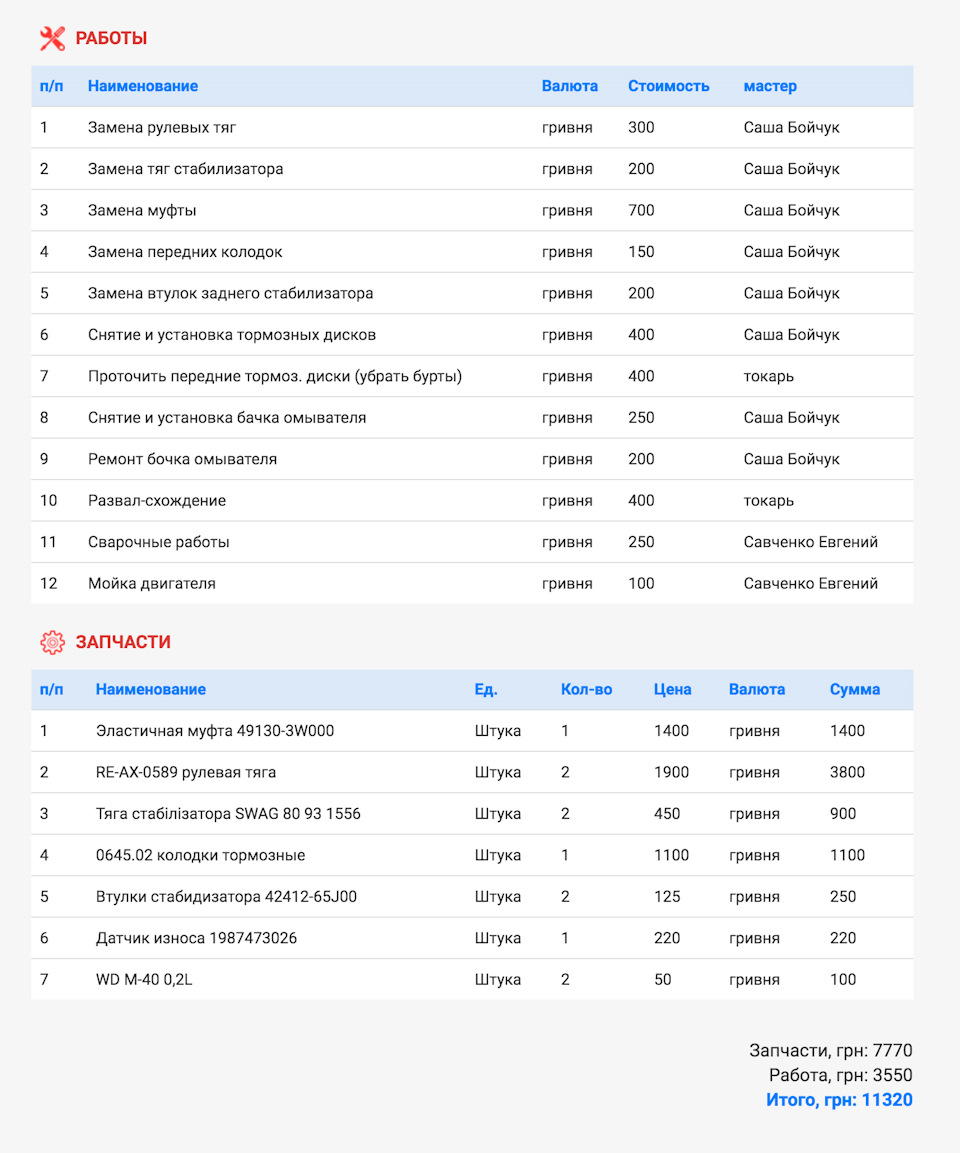
Task: Click the Итого, грн: 11320 total
Action: (839, 1100)
